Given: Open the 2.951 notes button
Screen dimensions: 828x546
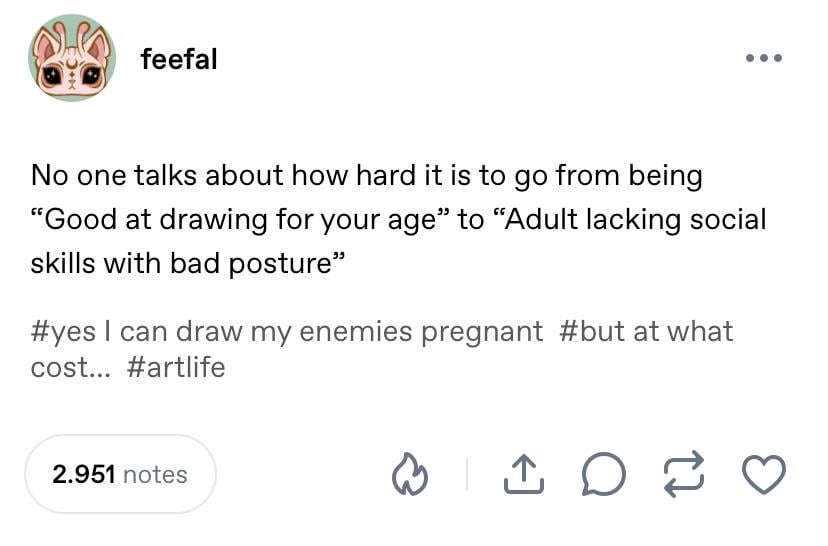Looking at the screenshot, I should 120,474.
